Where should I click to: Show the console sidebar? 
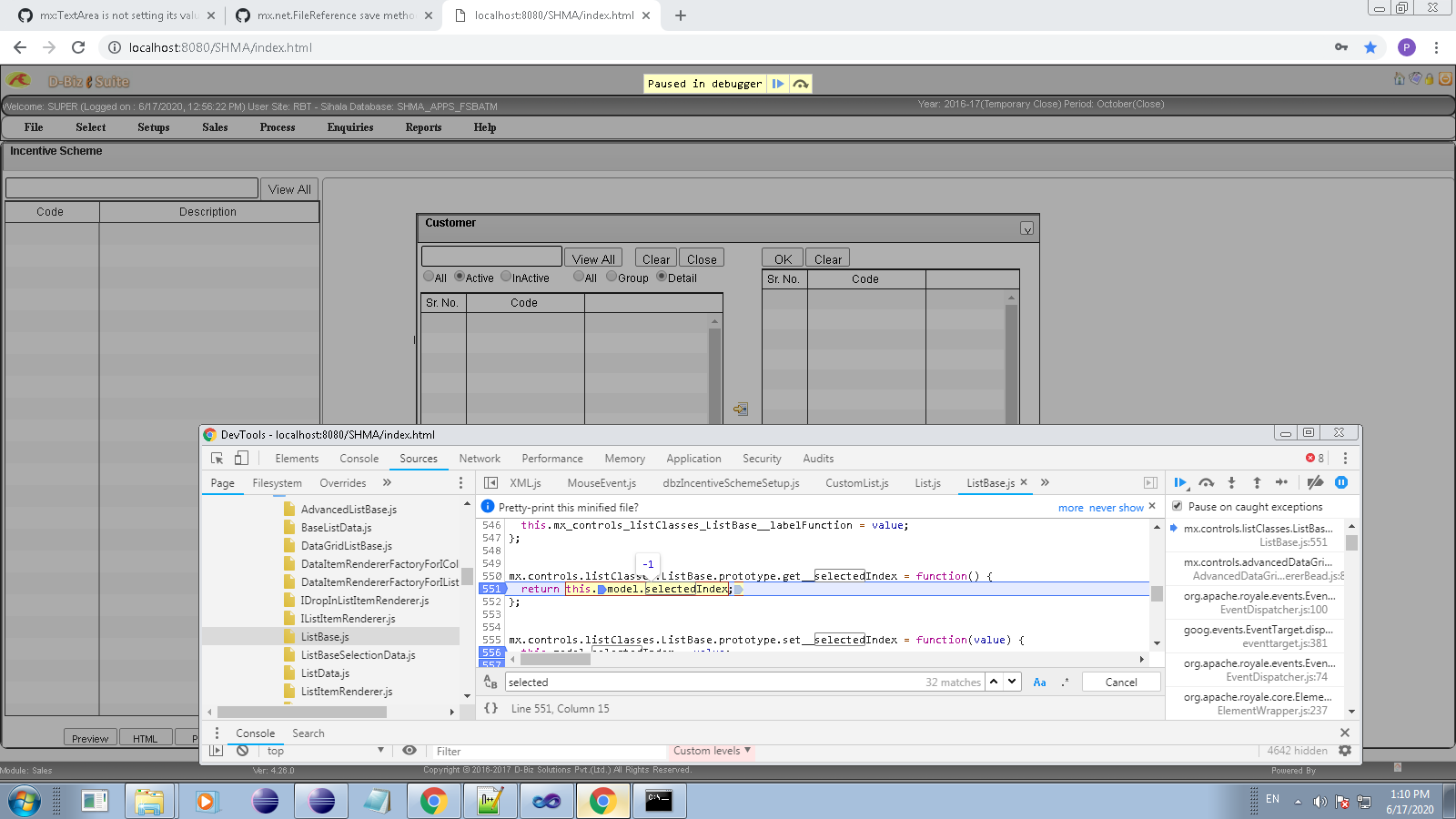pos(216,751)
